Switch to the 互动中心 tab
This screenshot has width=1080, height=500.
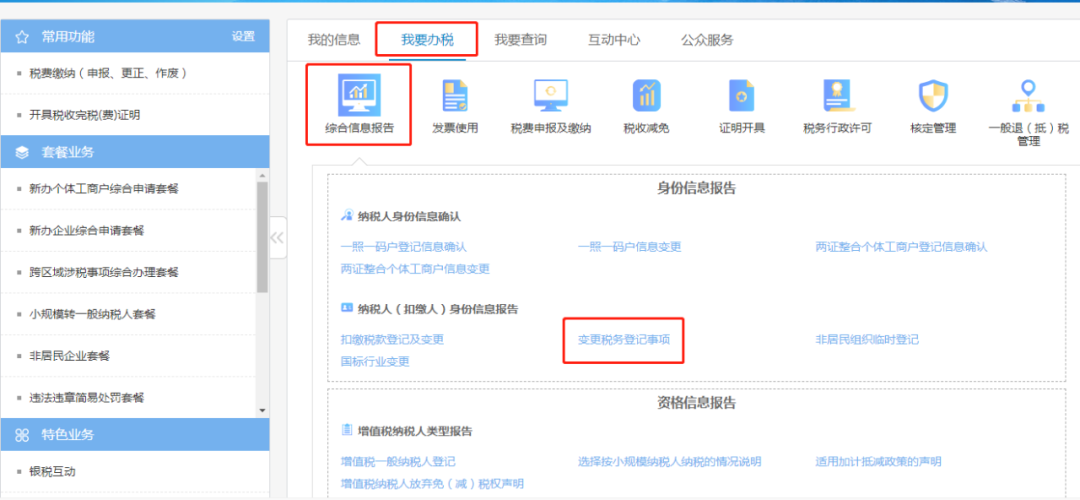click(614, 40)
